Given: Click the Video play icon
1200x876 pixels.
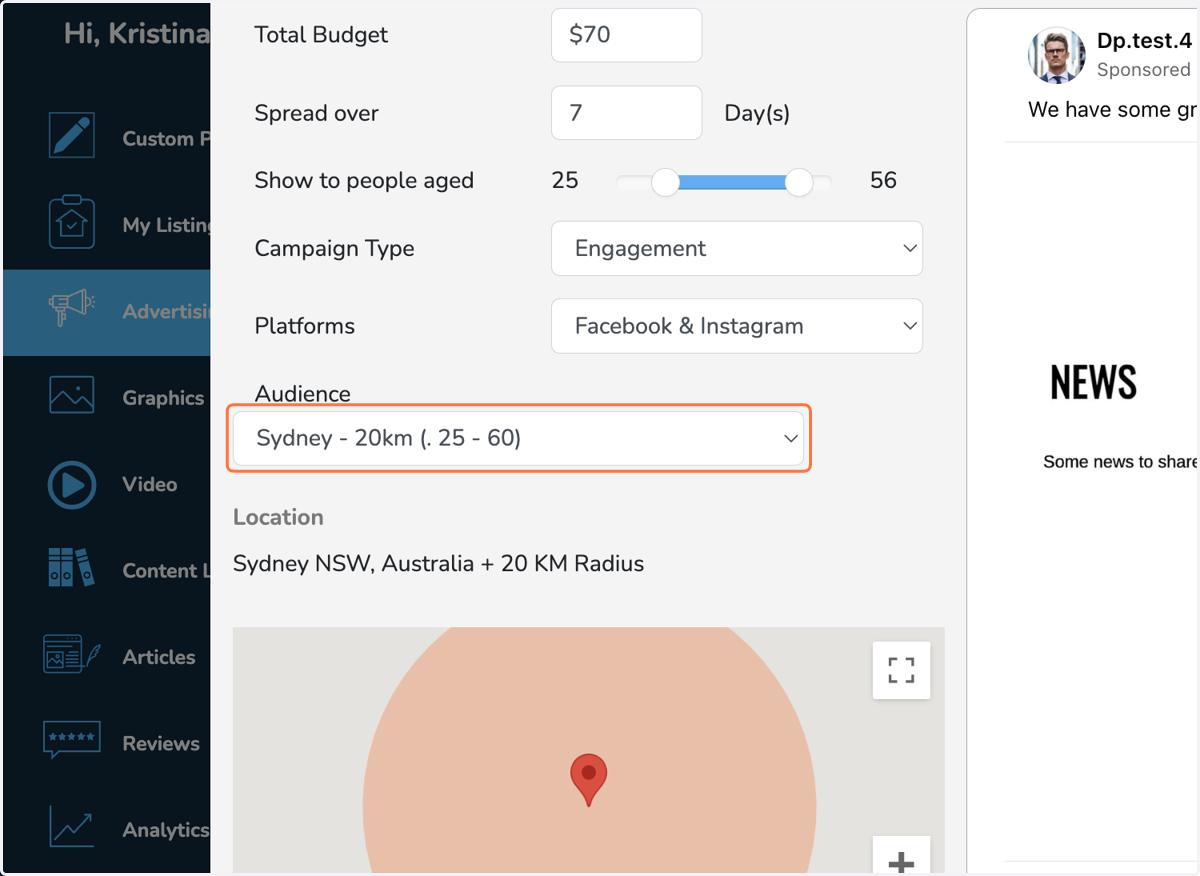Looking at the screenshot, I should [72, 485].
